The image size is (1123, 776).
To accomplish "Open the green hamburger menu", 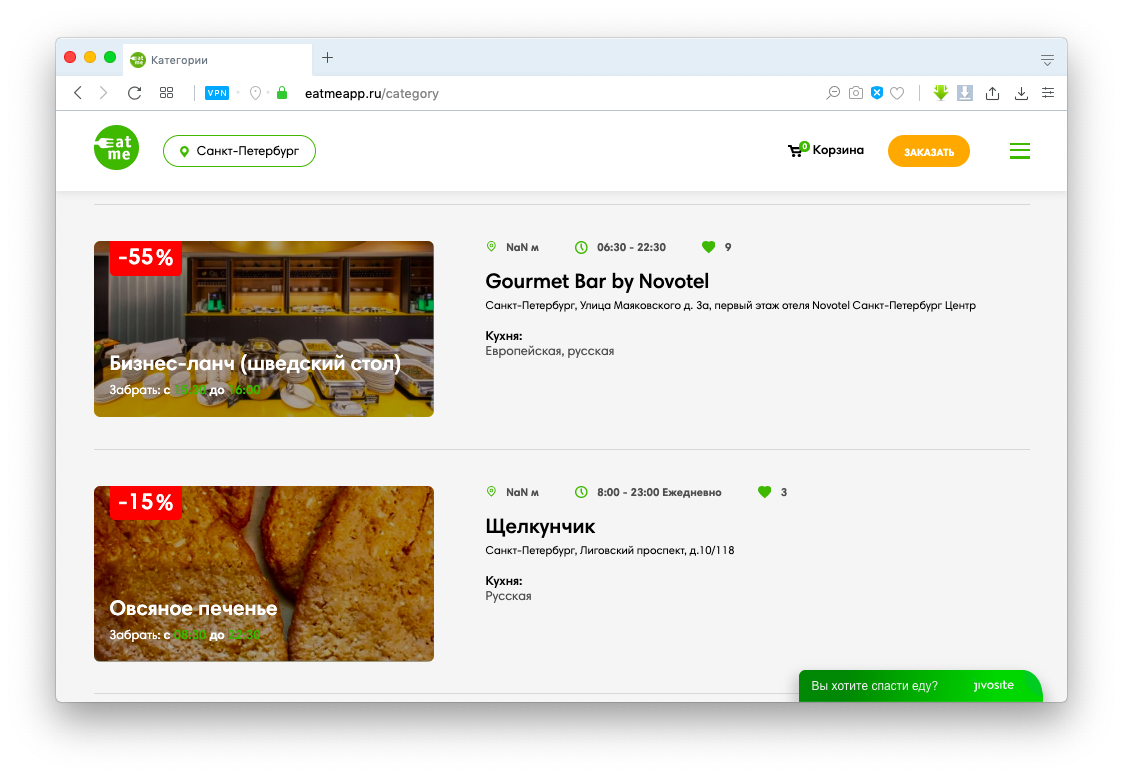I will 1019,151.
